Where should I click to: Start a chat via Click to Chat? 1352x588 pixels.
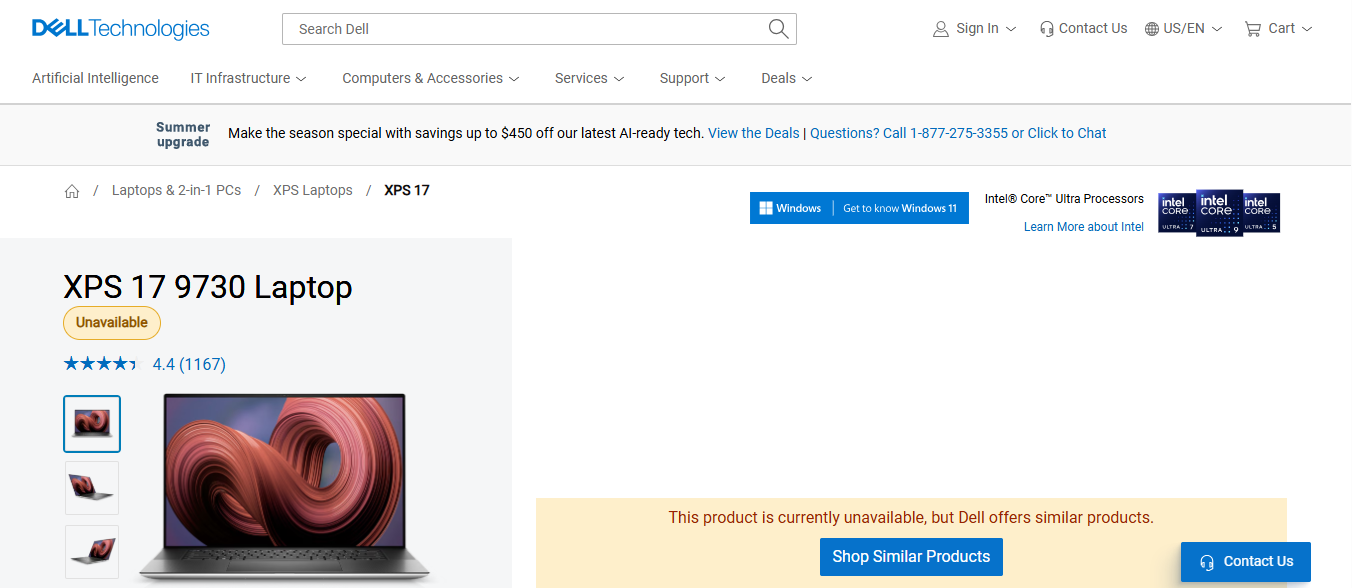[x=1066, y=133]
